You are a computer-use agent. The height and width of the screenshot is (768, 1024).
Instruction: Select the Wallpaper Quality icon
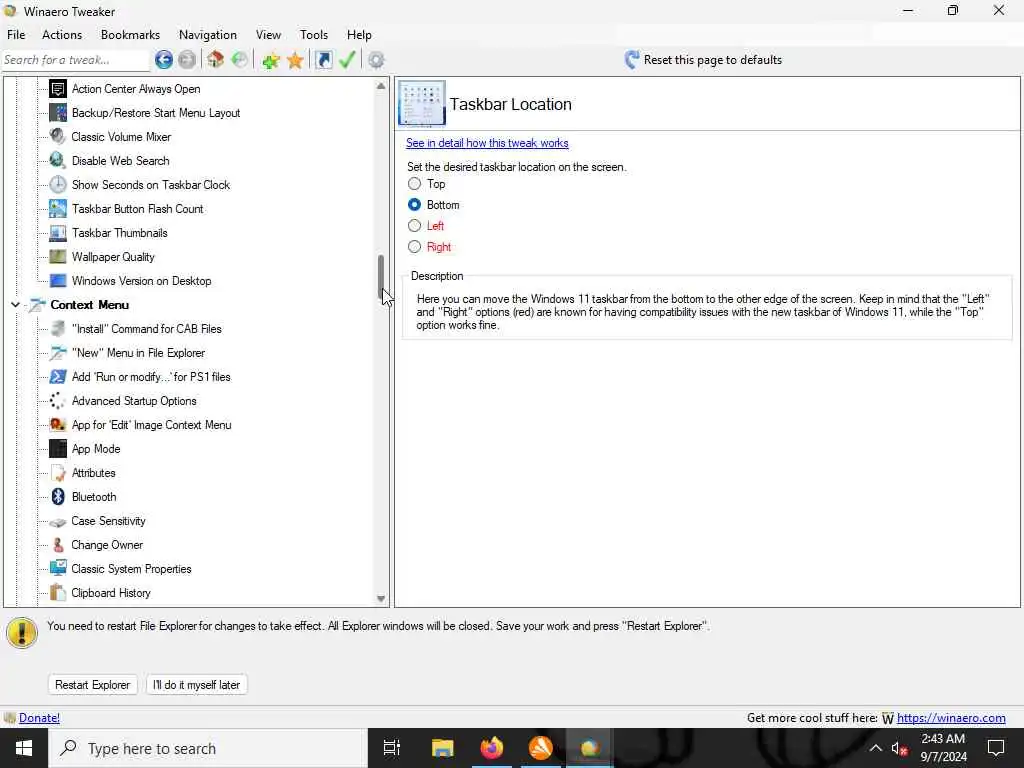point(57,257)
